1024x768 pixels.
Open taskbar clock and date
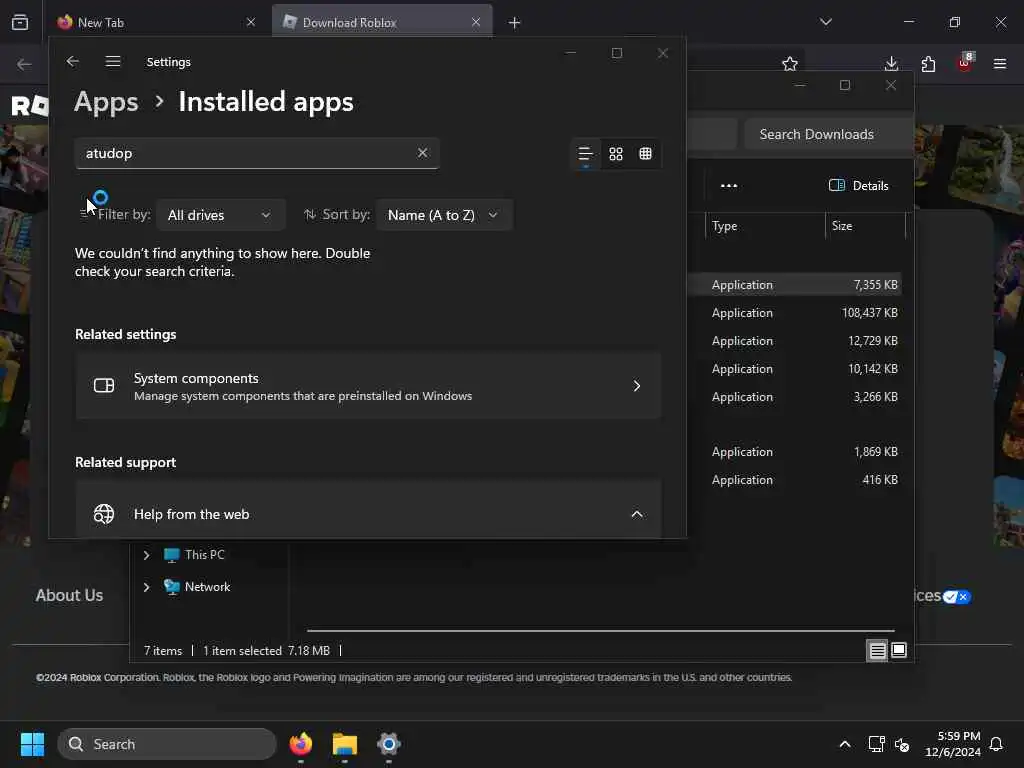click(953, 744)
